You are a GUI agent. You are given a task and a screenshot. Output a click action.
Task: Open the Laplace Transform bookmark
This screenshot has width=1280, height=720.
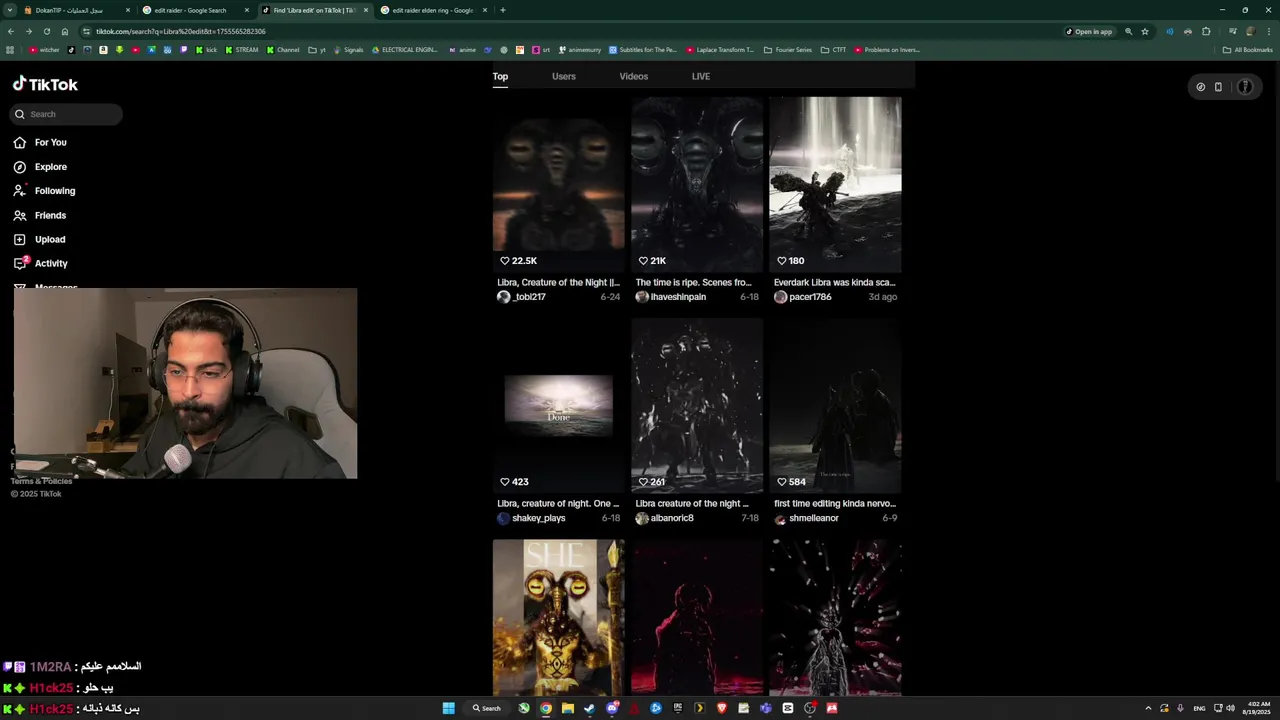pyautogui.click(x=719, y=50)
